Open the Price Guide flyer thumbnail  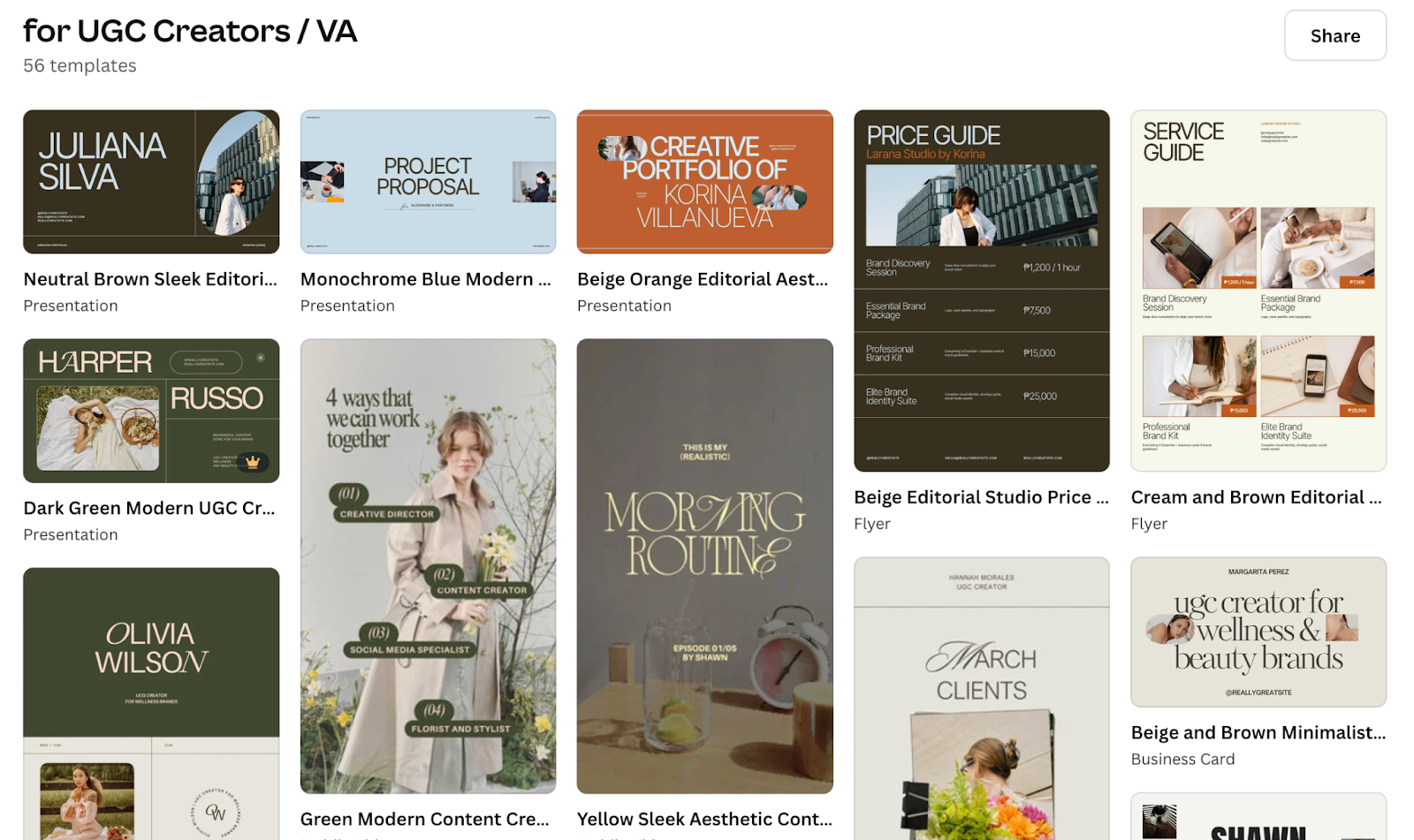(981, 291)
